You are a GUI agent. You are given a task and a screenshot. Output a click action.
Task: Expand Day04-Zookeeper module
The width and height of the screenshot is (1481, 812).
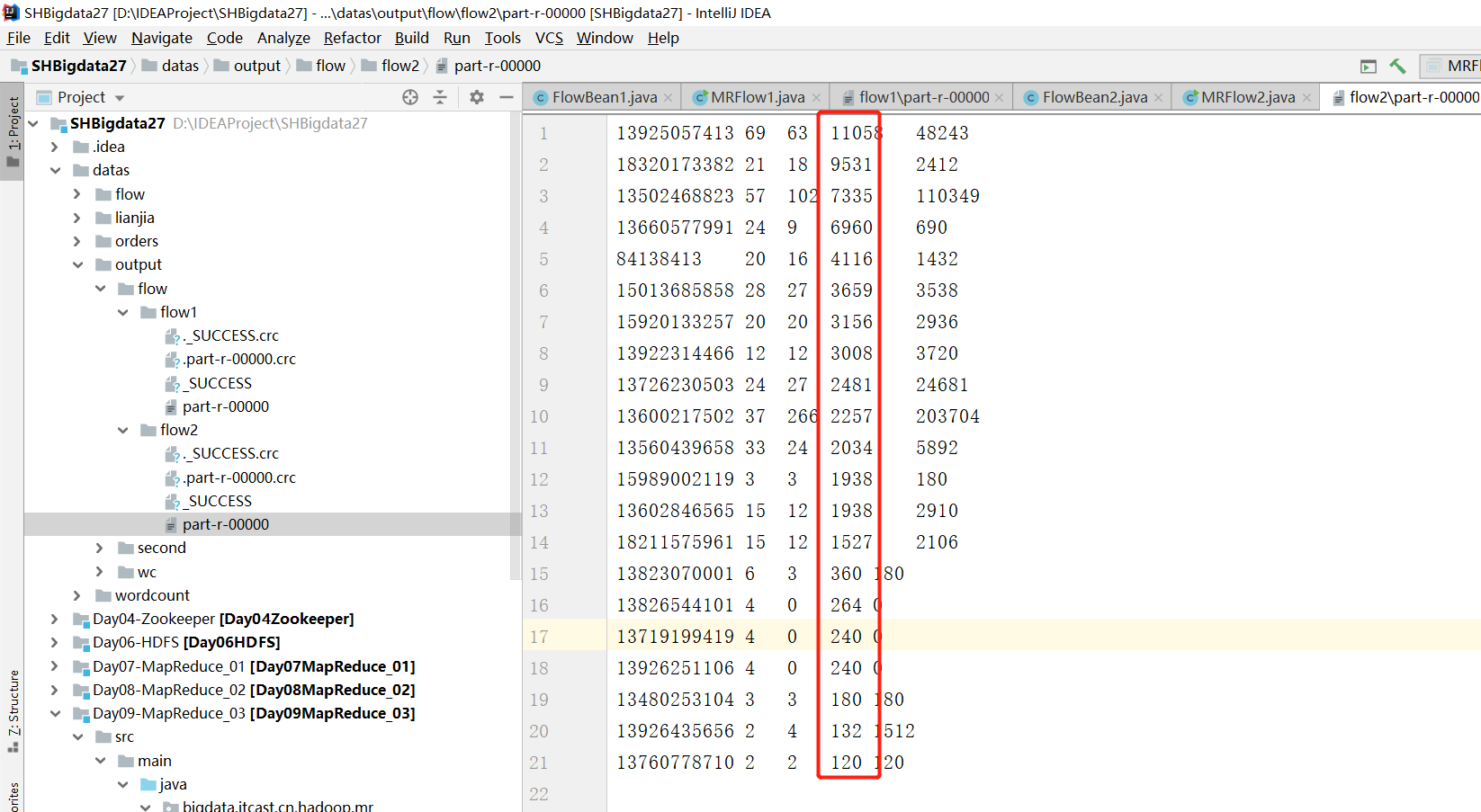click(x=55, y=619)
